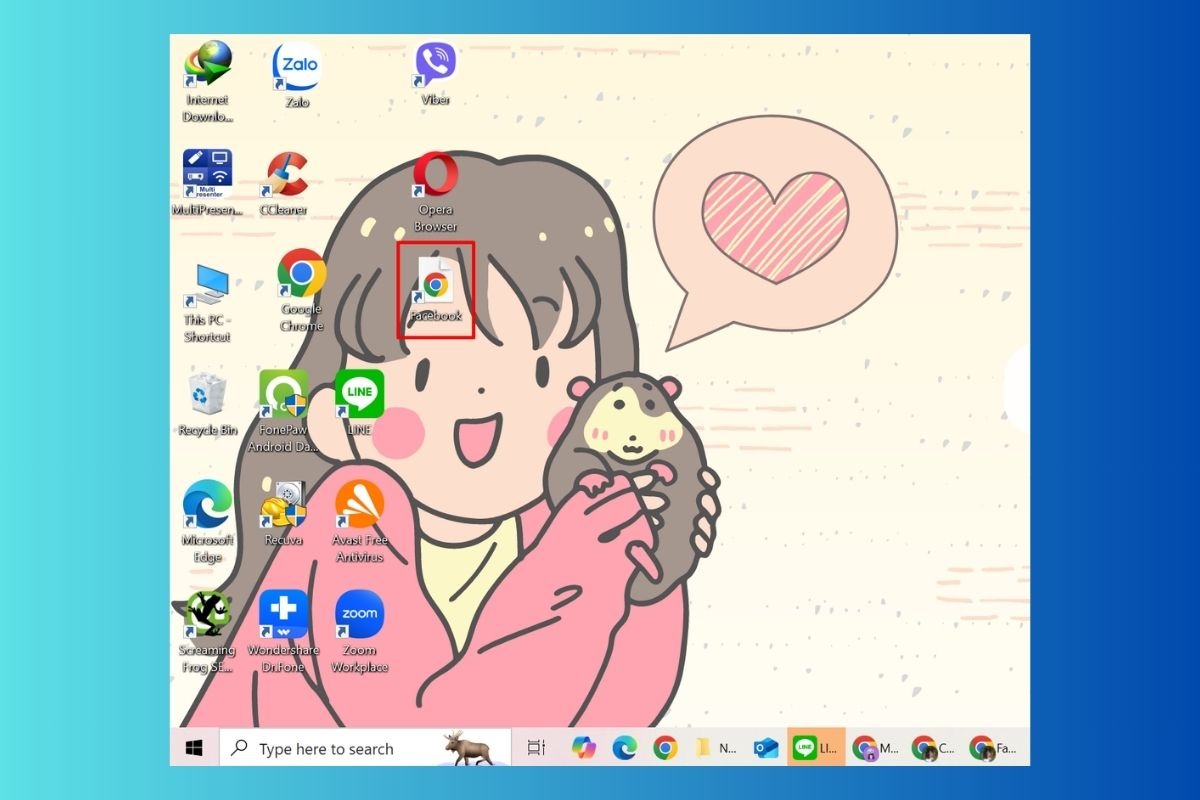This screenshot has width=1200, height=800.
Task: Select the Zalo desktop shortcut
Action: 297,75
